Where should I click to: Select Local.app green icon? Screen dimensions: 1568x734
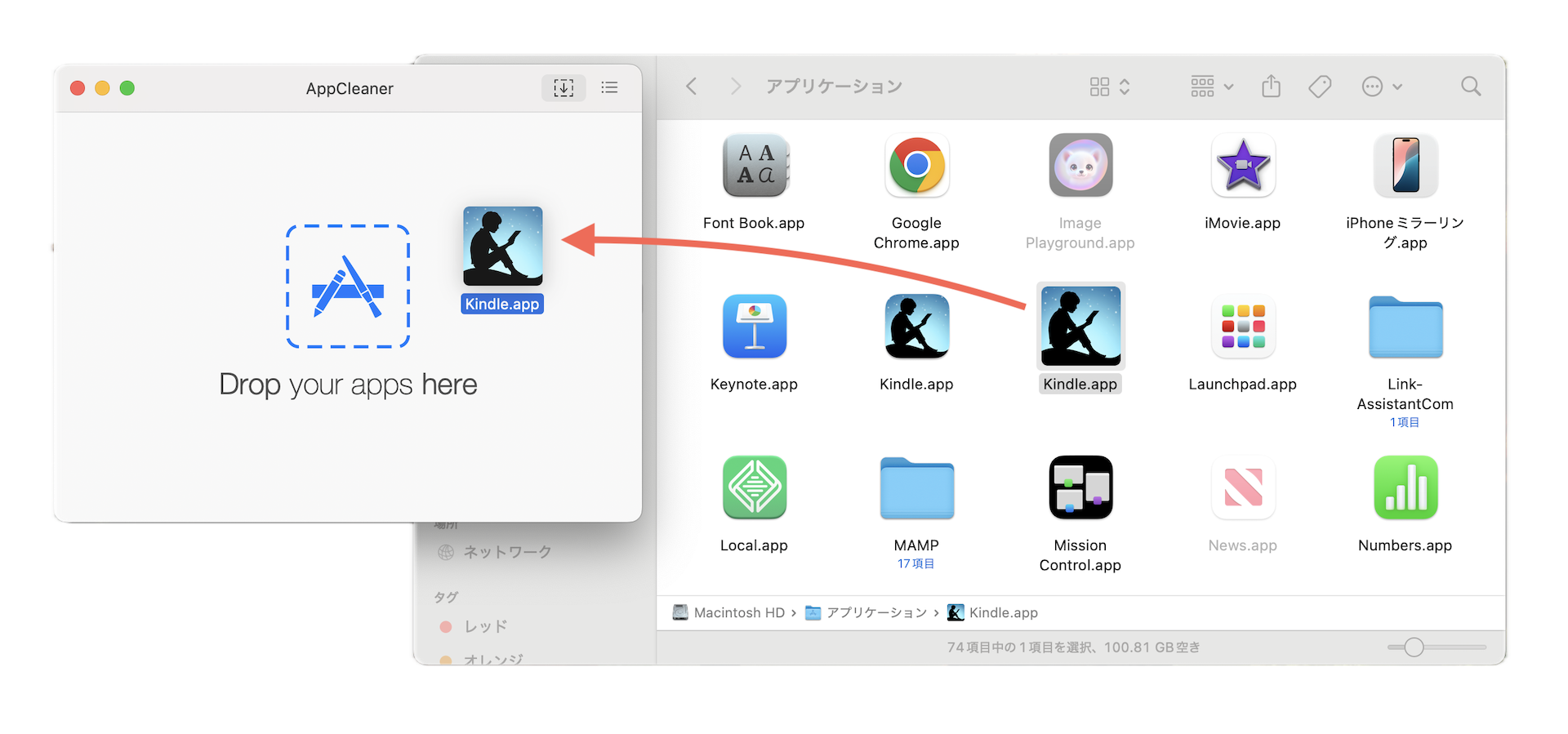(x=754, y=488)
